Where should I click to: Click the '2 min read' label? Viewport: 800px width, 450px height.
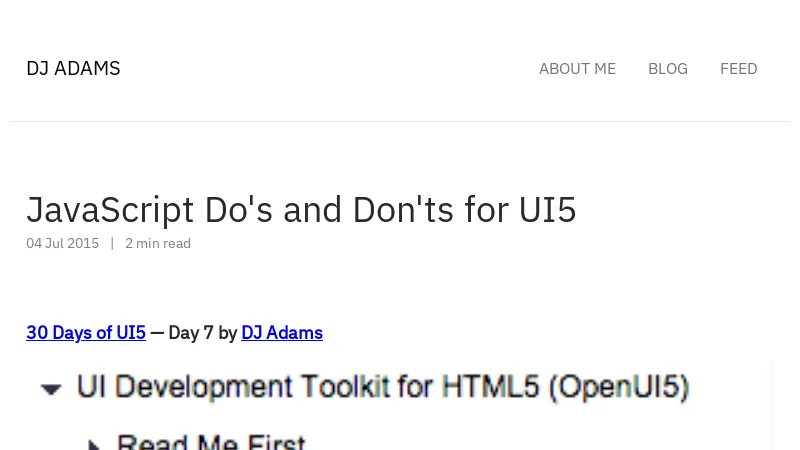click(158, 243)
